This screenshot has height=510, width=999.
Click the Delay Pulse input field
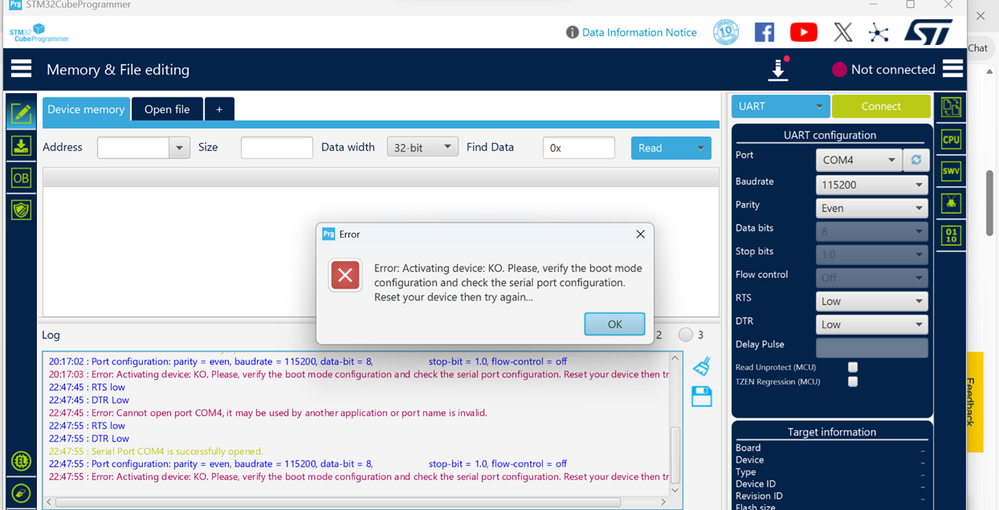coord(872,348)
